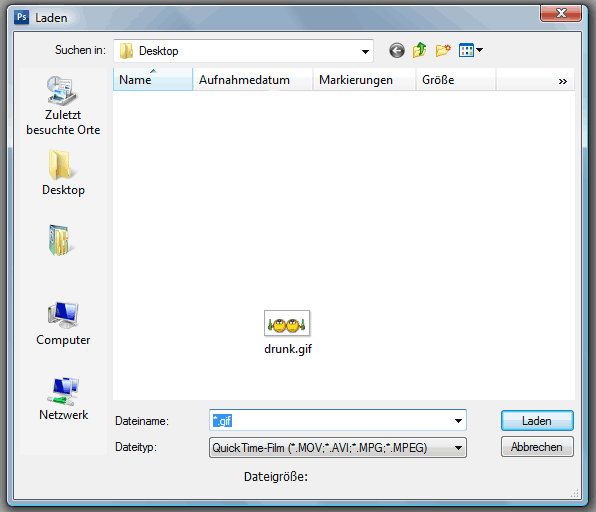Open Zuletzt besuchte Orte location
Viewport: 596px width, 512px height.
63,106
